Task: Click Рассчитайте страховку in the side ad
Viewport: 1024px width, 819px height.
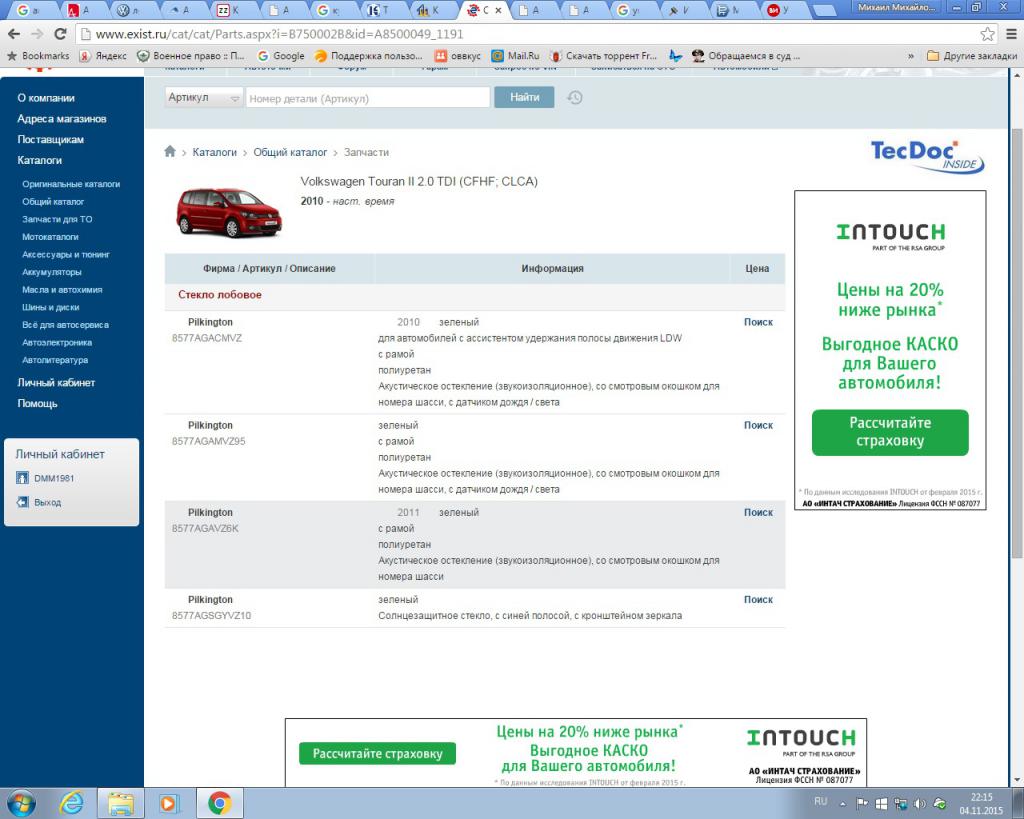Action: pos(890,432)
